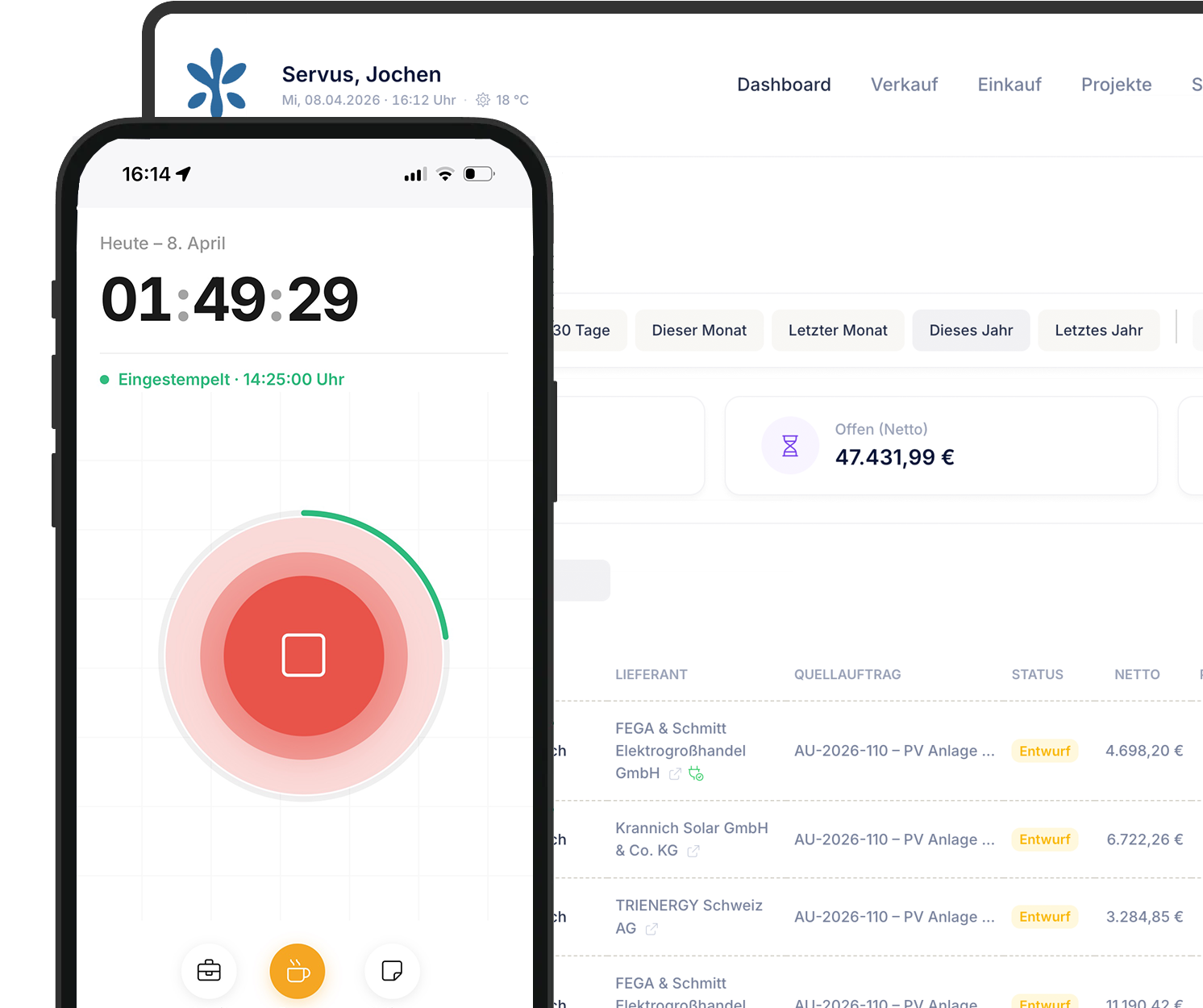This screenshot has width=1203, height=1008.
Task: Tap the note icon button
Action: coord(392,971)
